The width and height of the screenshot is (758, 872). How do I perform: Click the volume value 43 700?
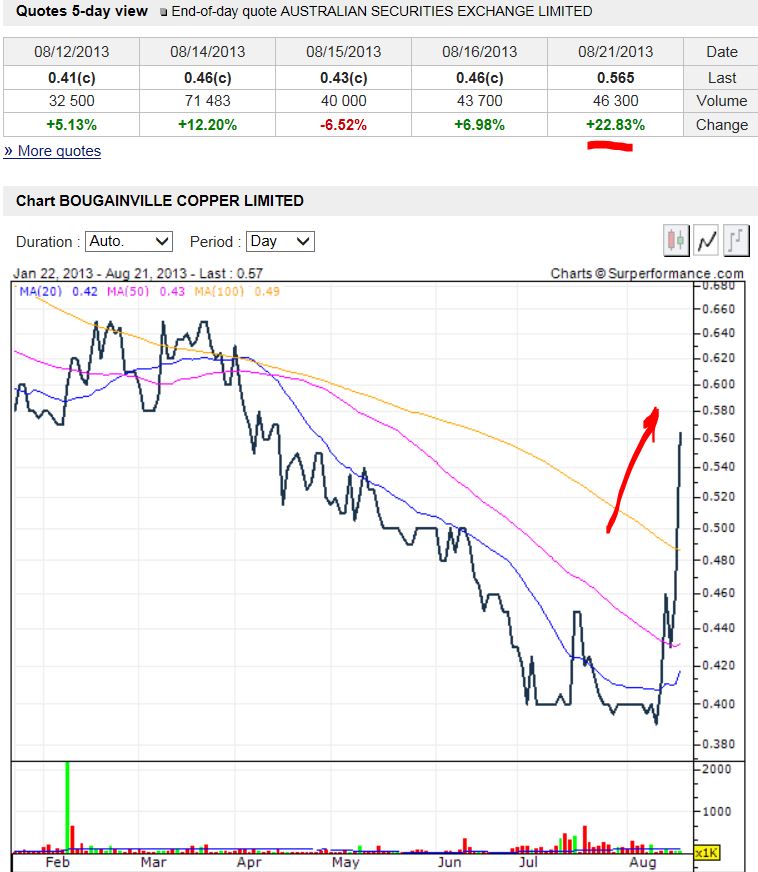click(479, 101)
